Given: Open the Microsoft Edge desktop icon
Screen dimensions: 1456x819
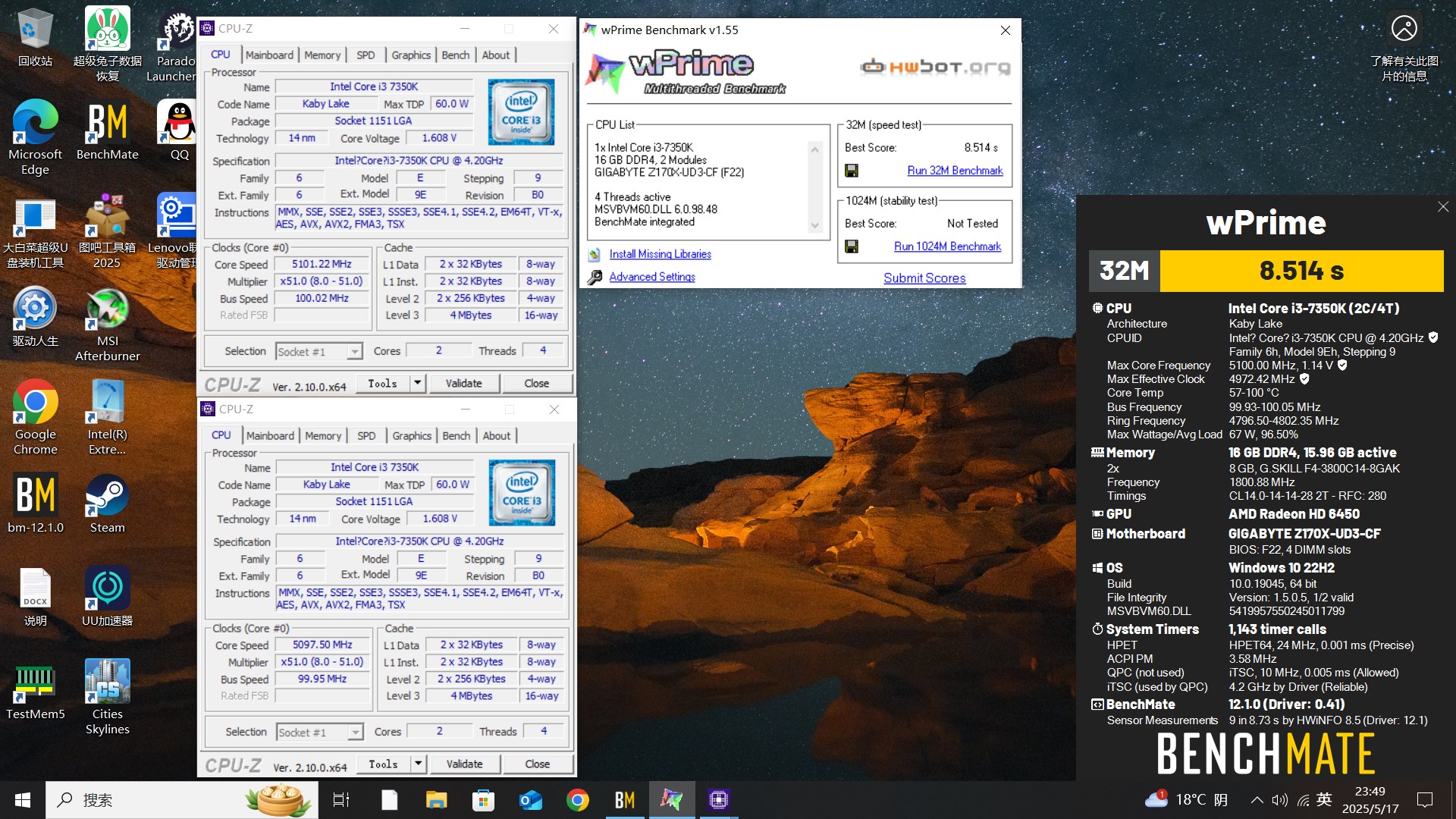Looking at the screenshot, I should (x=35, y=136).
